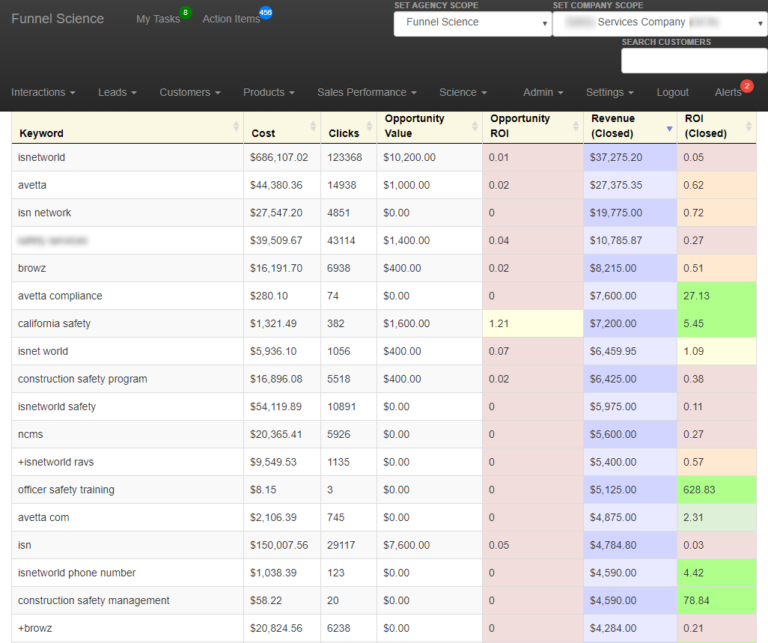Select the avetta com keyword cell
The image size is (768, 643).
click(x=127, y=517)
